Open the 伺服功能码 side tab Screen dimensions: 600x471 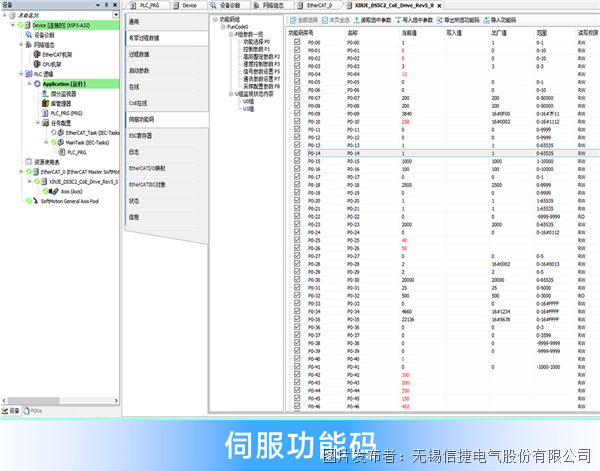(x=167, y=119)
